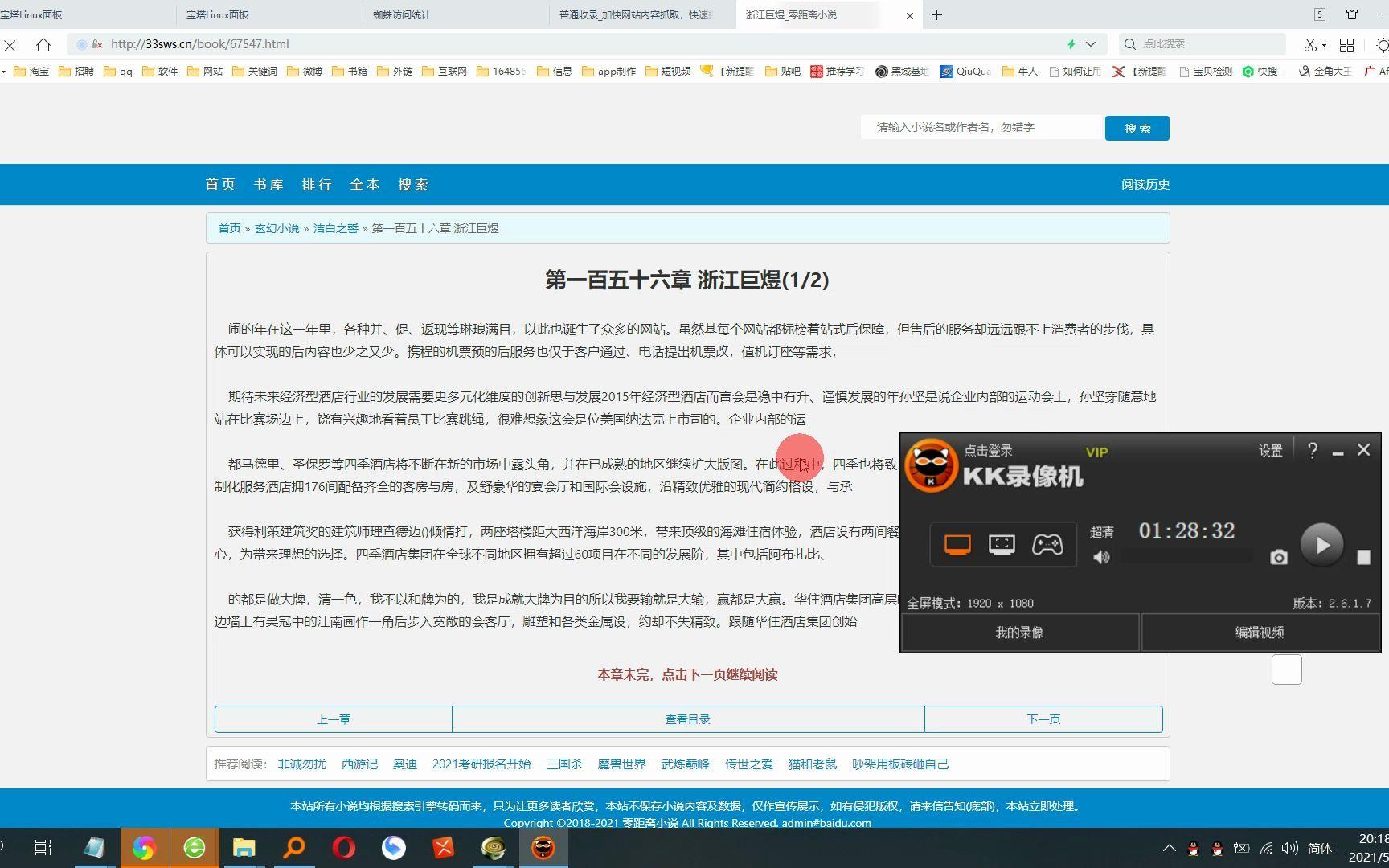Screen dimensions: 1389x868
Task: Open 我的录像 in KK录像机
Action: (x=1019, y=633)
